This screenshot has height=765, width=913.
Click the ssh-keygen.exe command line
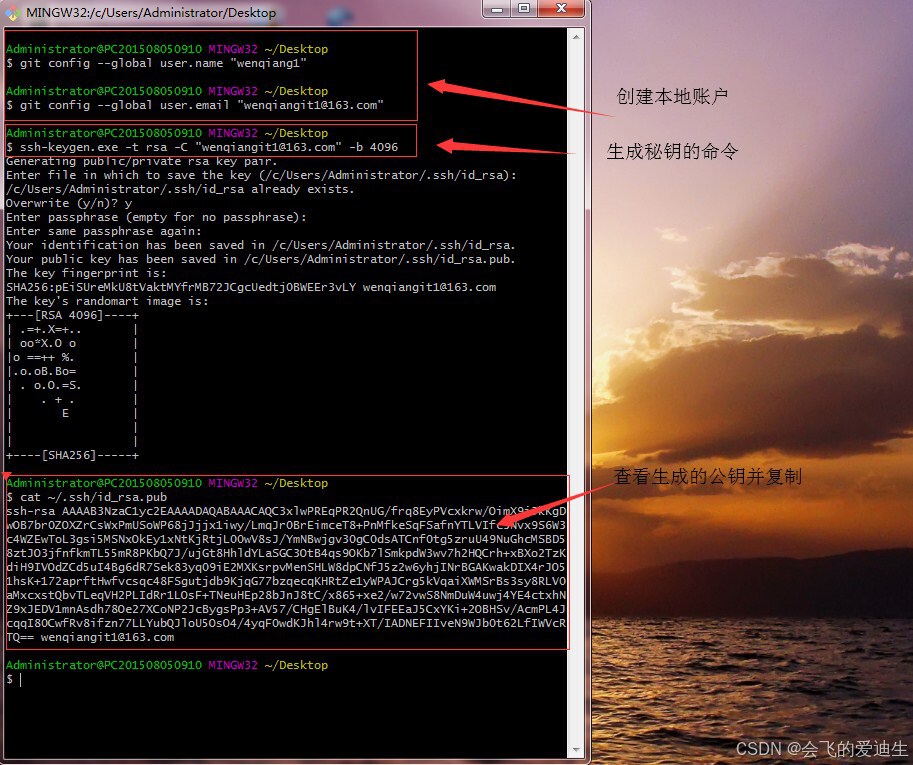(202, 147)
